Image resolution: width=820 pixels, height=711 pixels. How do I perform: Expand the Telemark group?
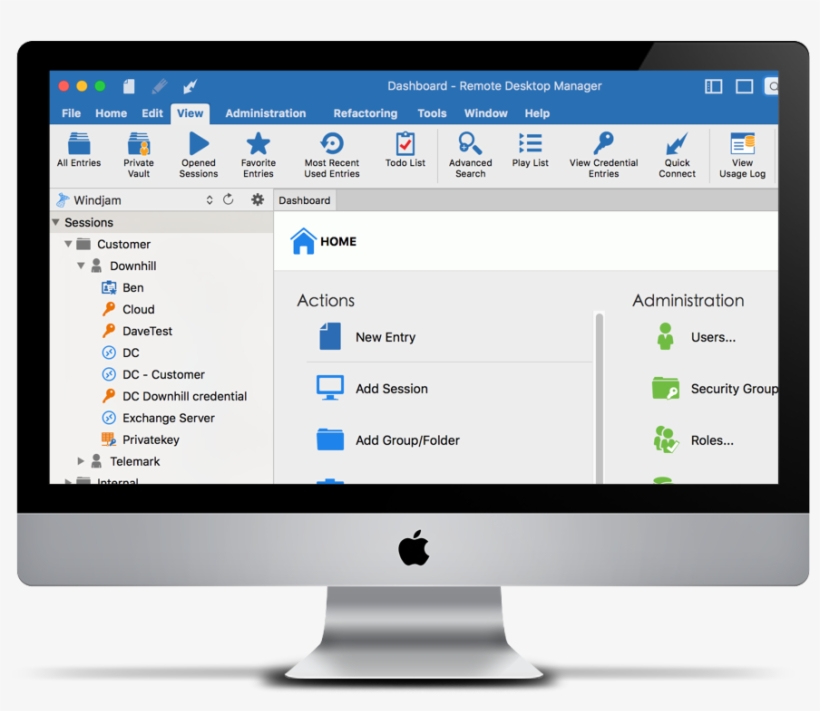coord(82,462)
